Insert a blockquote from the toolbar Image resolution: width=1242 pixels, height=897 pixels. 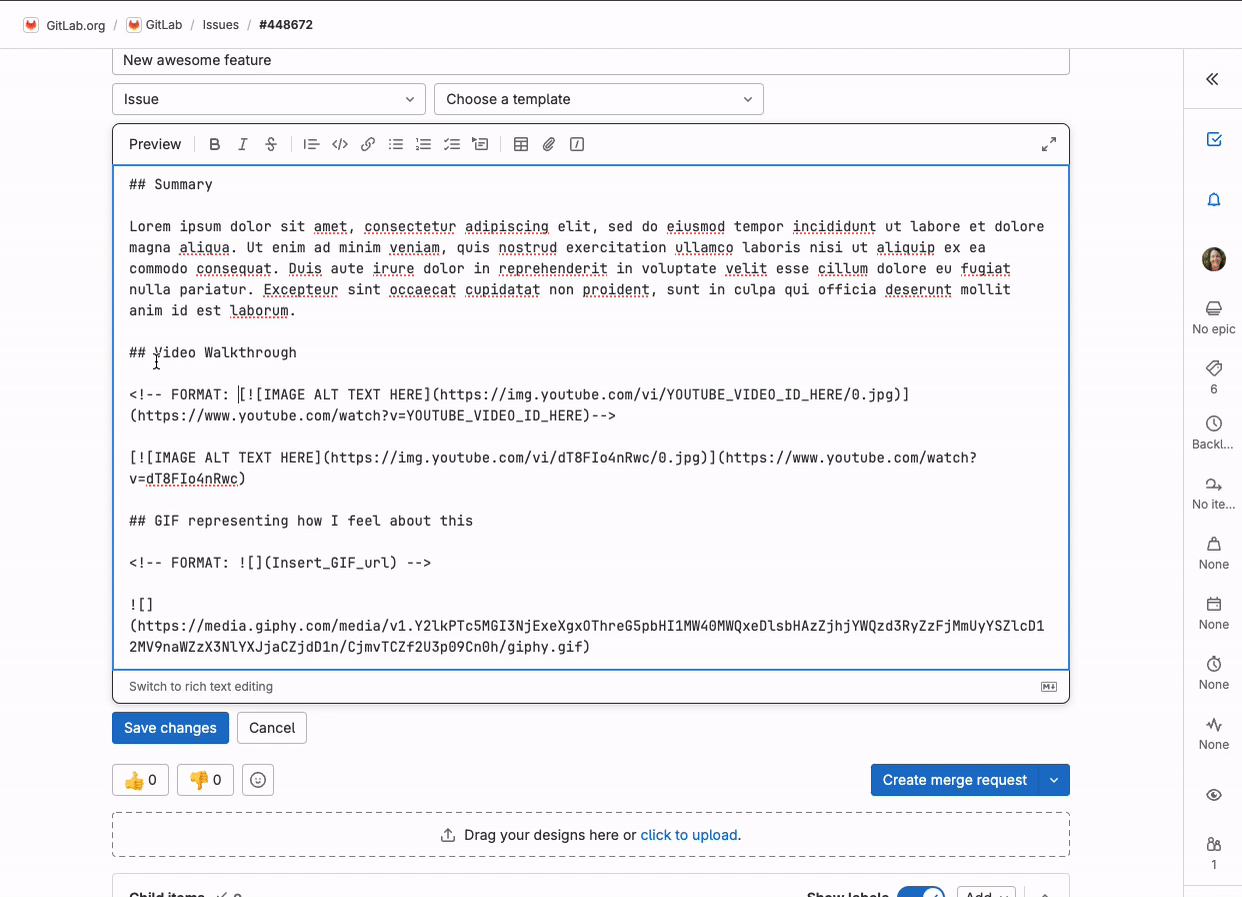click(311, 144)
